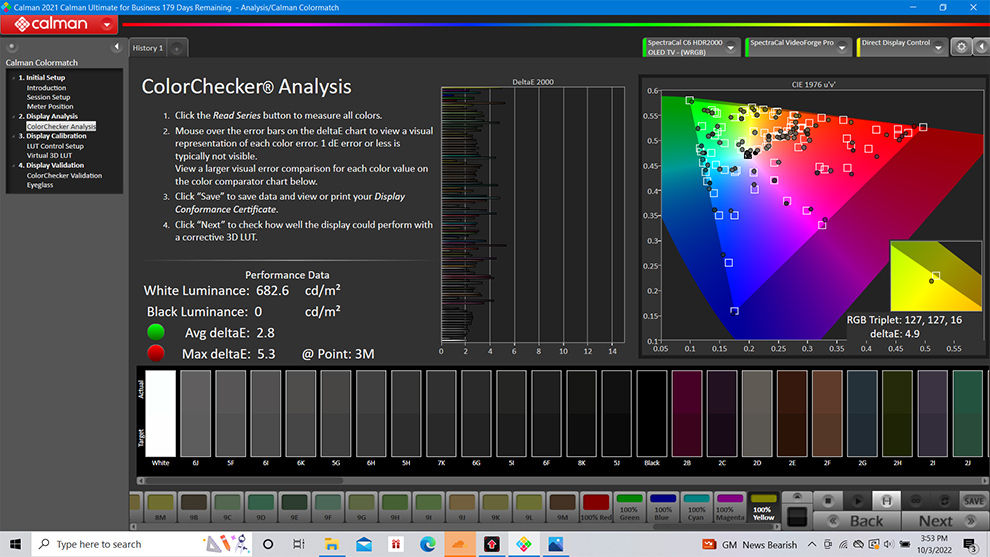Select the 2F comparator swatch
The width and height of the screenshot is (990, 557).
pos(827,413)
